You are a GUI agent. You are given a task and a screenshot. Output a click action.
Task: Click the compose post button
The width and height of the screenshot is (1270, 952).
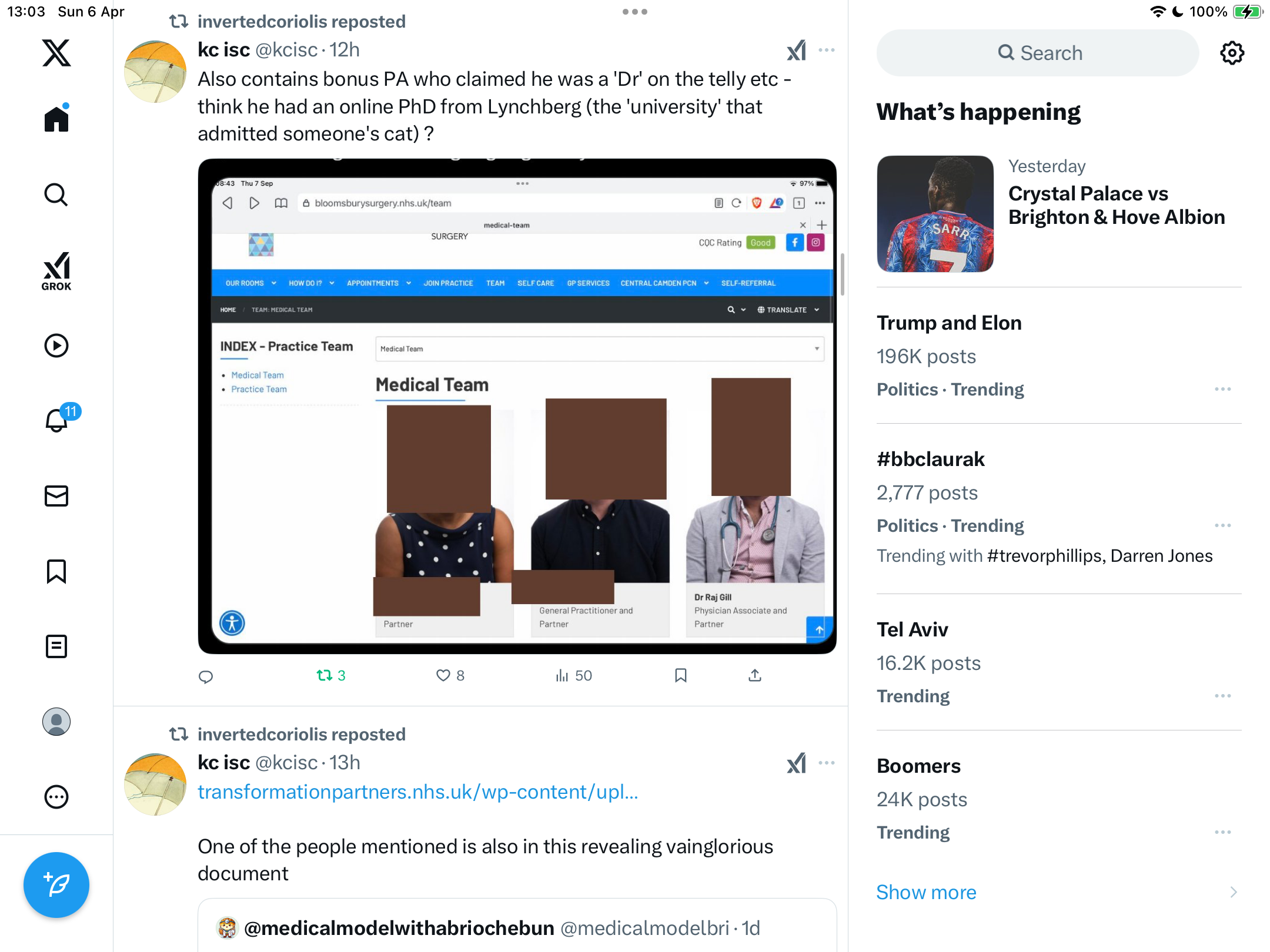pyautogui.click(x=56, y=884)
